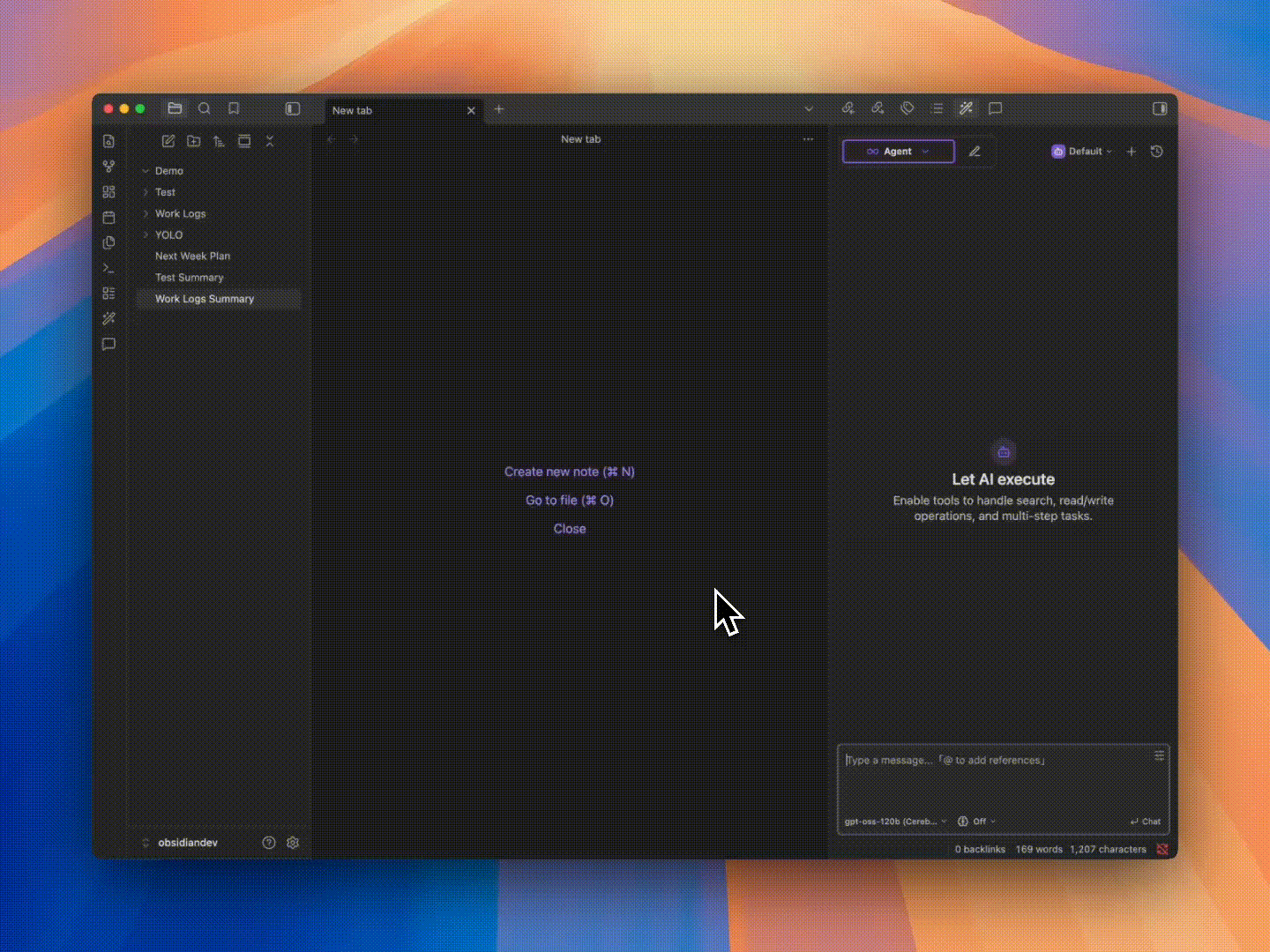Create a new folder in file explorer
Image resolution: width=1270 pixels, height=952 pixels.
click(x=194, y=141)
